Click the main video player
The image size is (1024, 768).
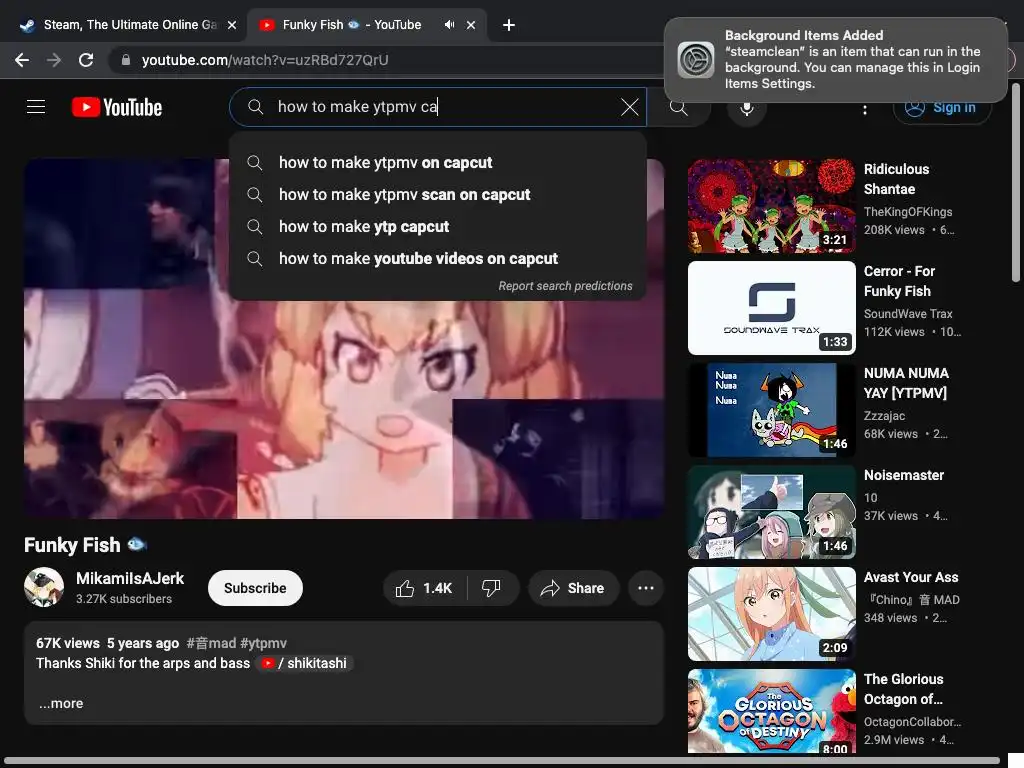[x=344, y=339]
